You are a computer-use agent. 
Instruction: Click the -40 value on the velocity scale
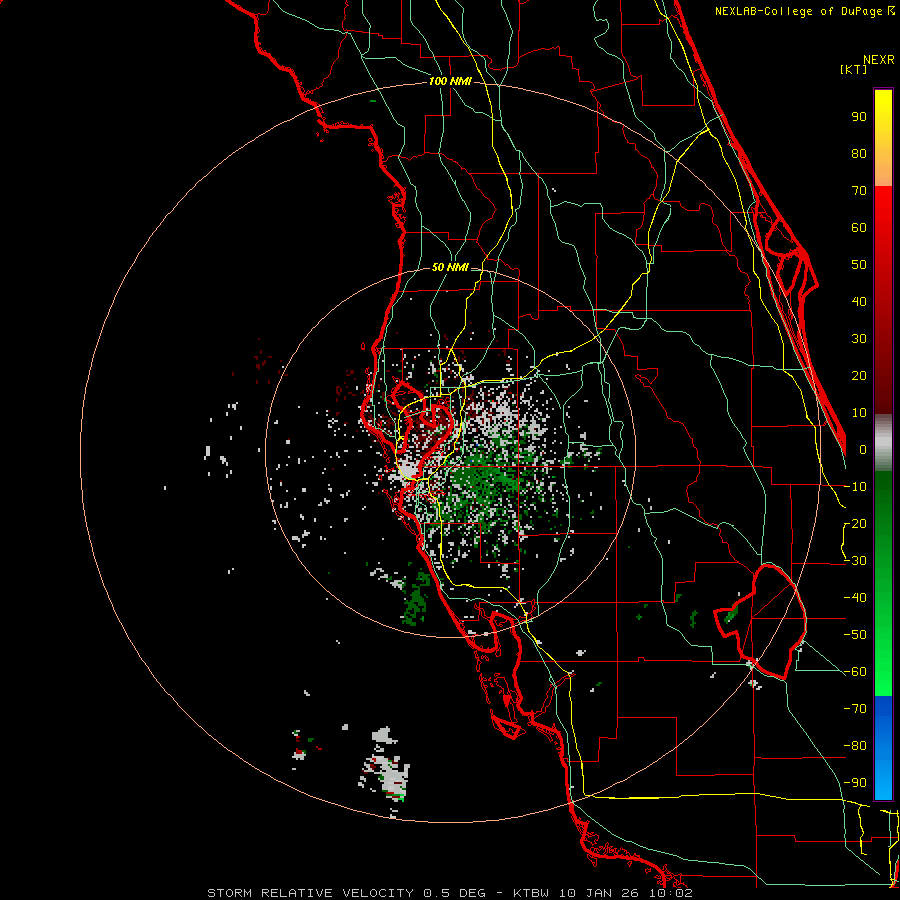855,598
